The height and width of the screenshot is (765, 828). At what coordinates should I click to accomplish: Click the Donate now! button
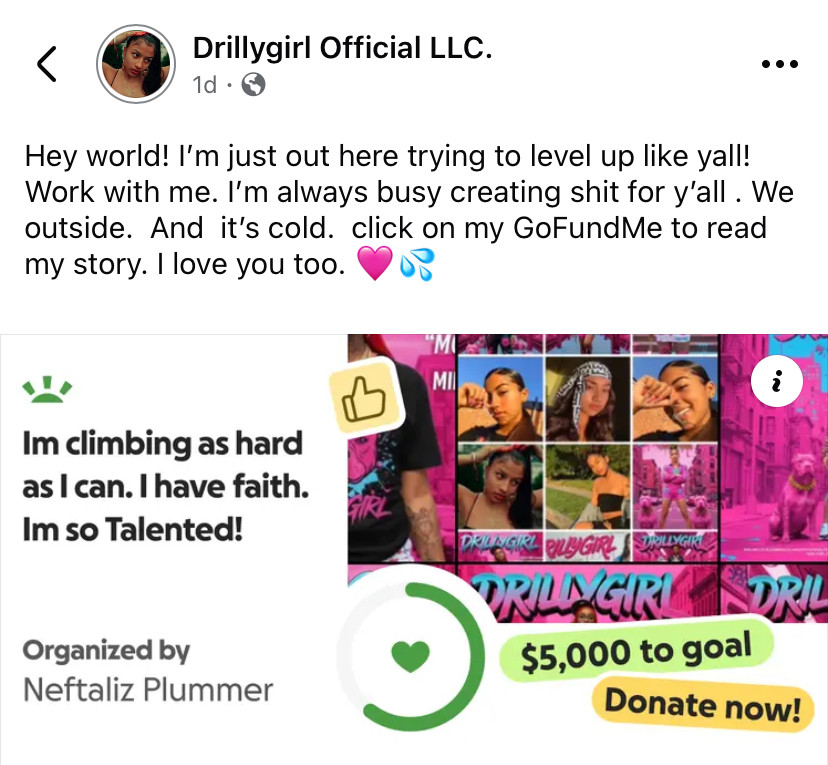click(702, 705)
